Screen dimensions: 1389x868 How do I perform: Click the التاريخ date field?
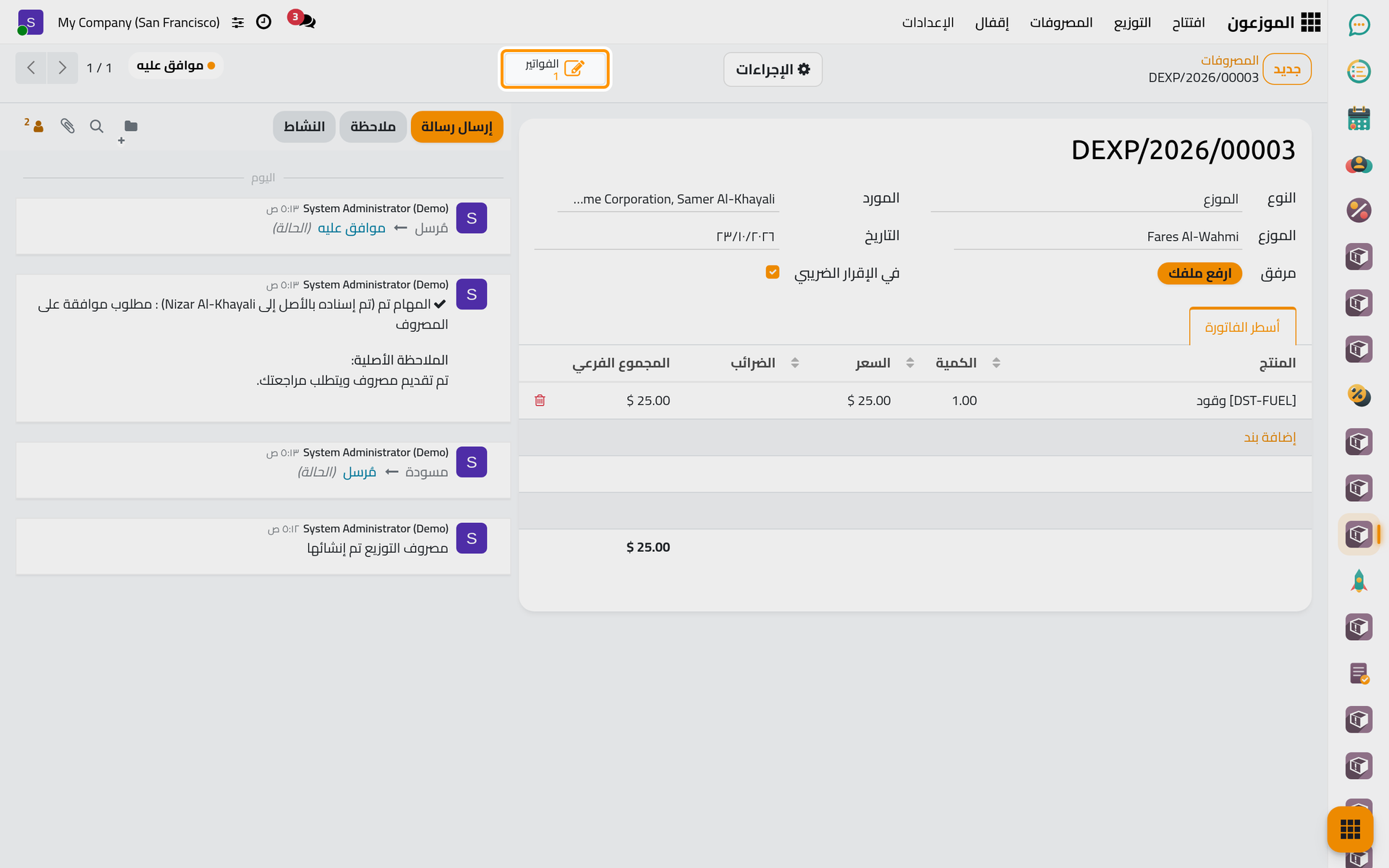tap(657, 237)
